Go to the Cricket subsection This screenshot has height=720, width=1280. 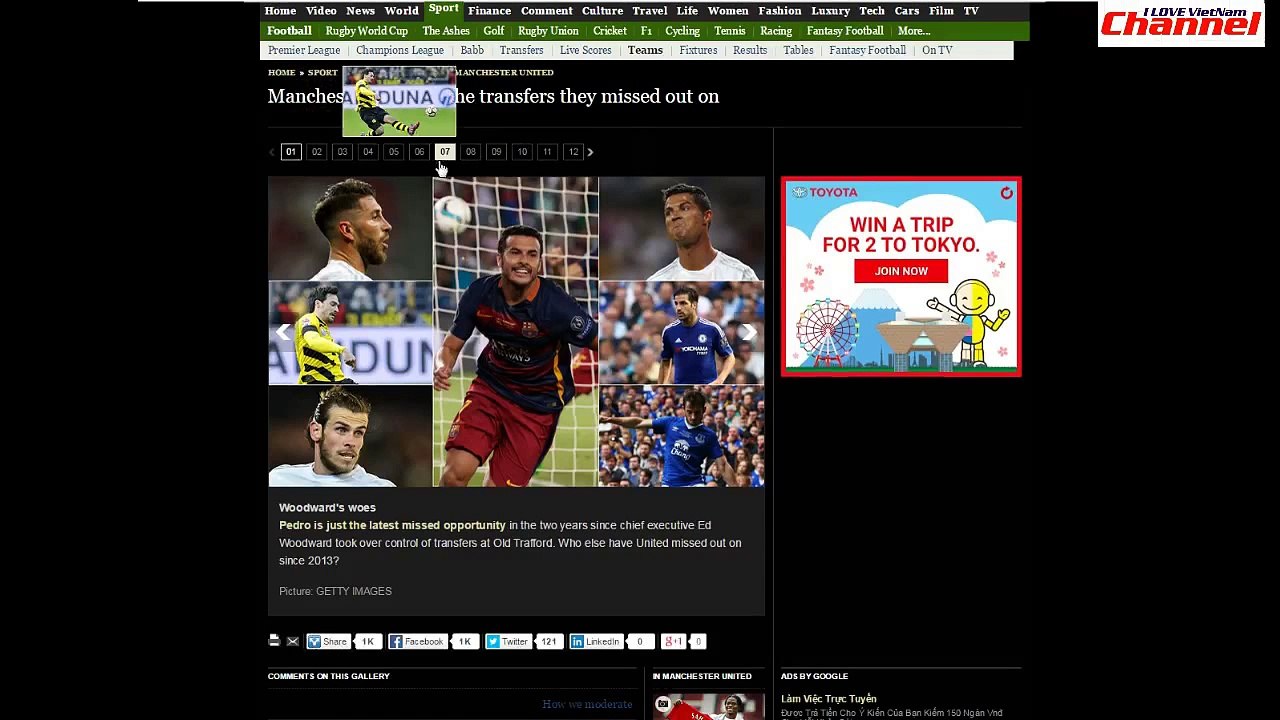click(610, 31)
